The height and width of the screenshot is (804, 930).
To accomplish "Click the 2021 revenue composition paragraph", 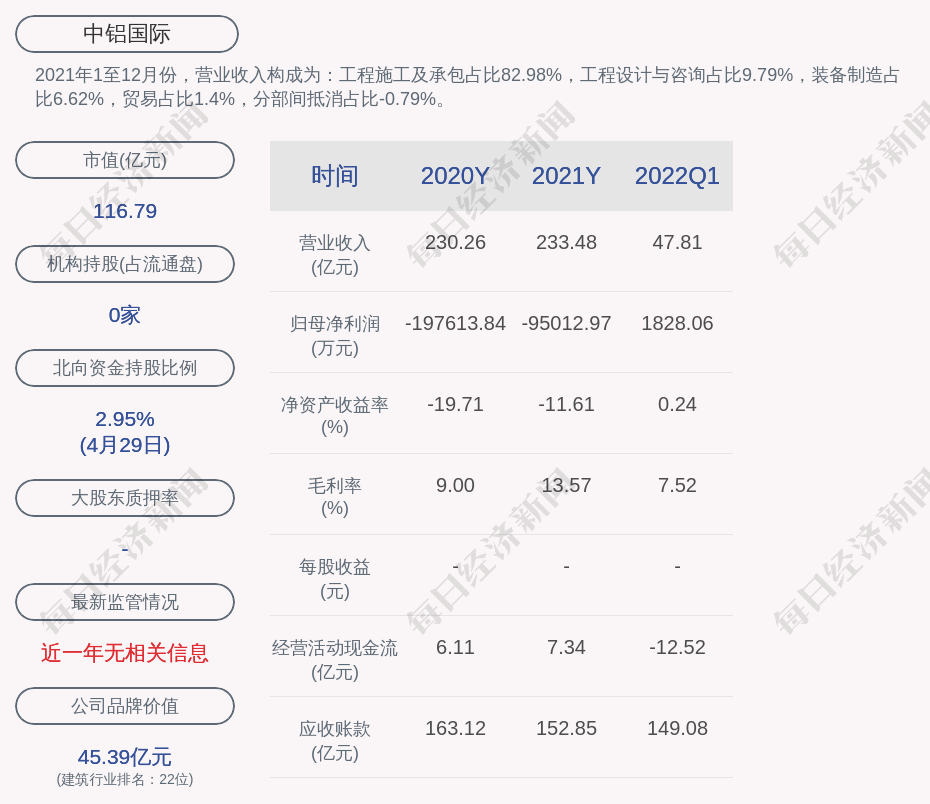I will tap(467, 87).
